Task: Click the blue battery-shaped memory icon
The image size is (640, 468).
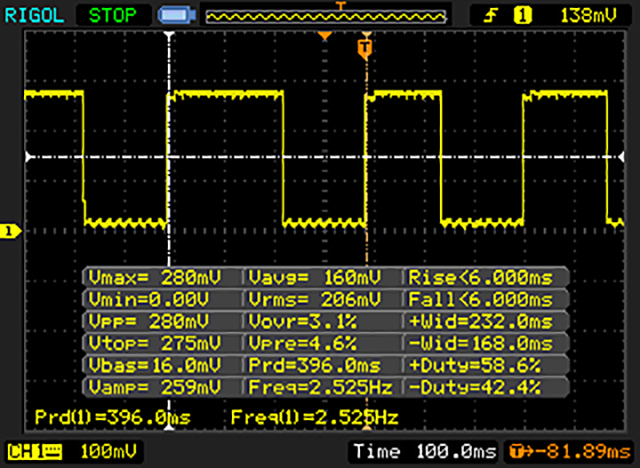Action: (176, 14)
